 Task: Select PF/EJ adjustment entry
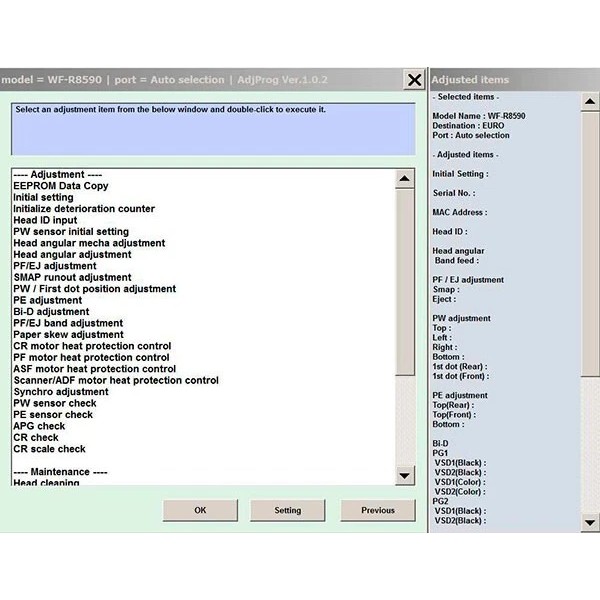(x=55, y=266)
